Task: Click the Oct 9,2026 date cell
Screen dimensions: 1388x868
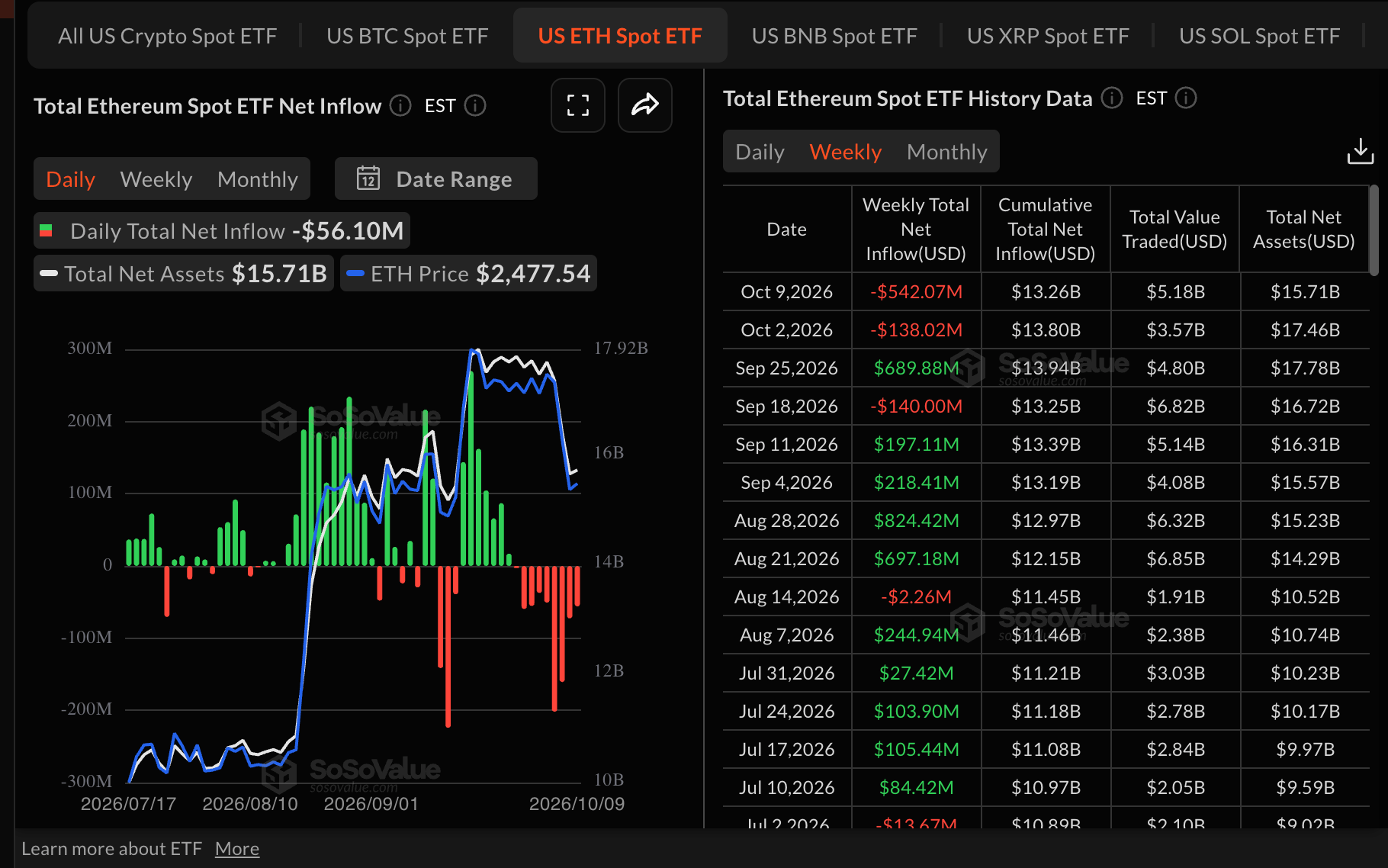Action: [x=786, y=291]
